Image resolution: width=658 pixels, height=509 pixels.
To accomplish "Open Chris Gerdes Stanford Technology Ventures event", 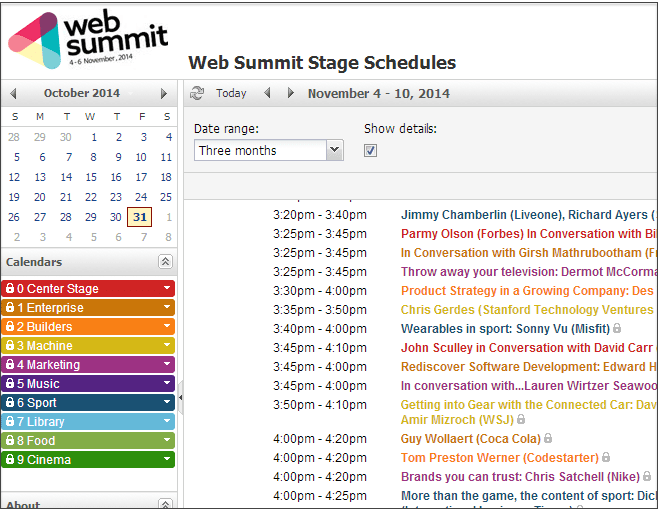I will (529, 309).
